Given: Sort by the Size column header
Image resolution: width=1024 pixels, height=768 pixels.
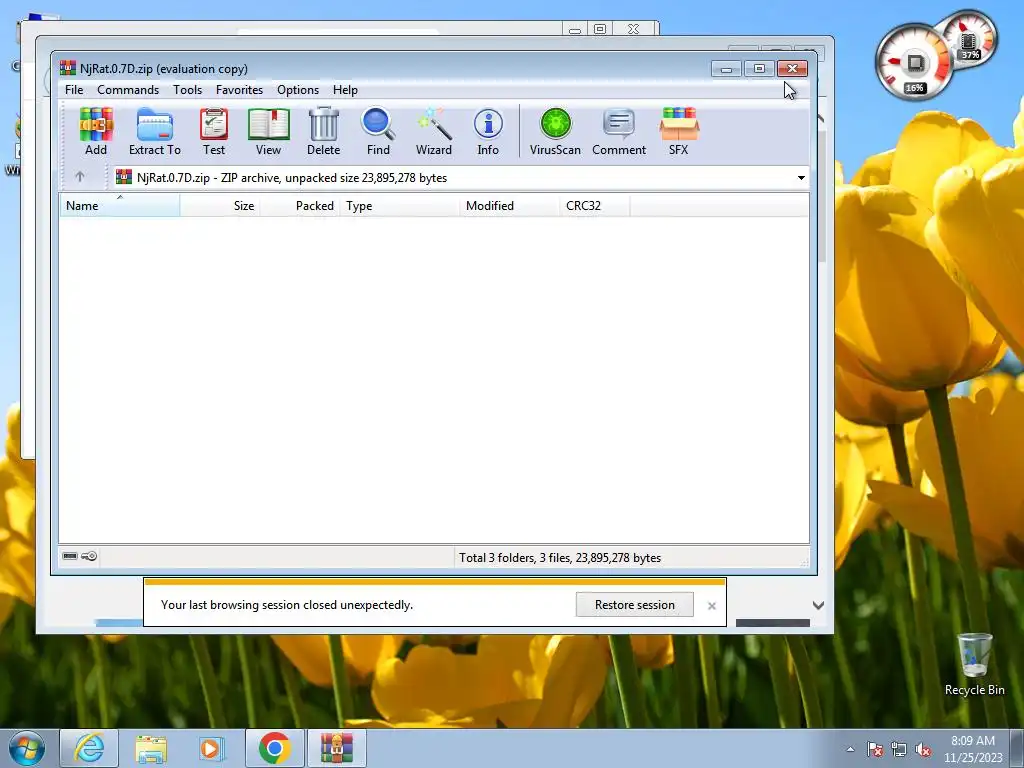Looking at the screenshot, I should click(x=220, y=206).
